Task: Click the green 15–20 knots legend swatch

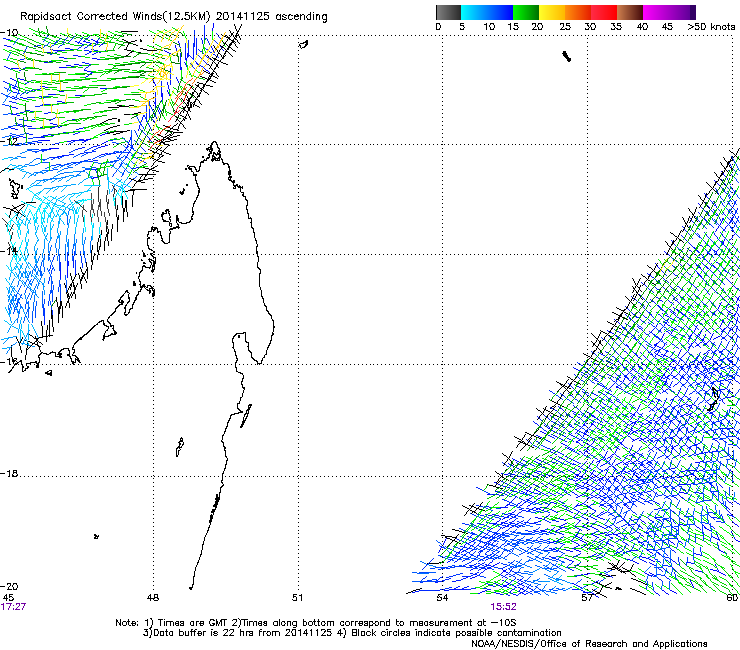Action: coord(526,12)
